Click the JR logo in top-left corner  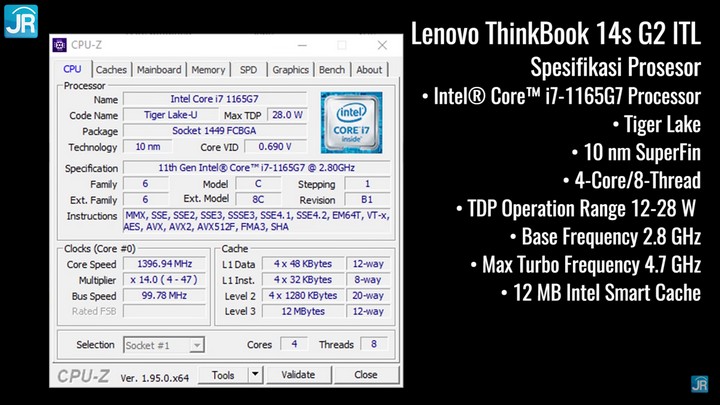(21, 22)
